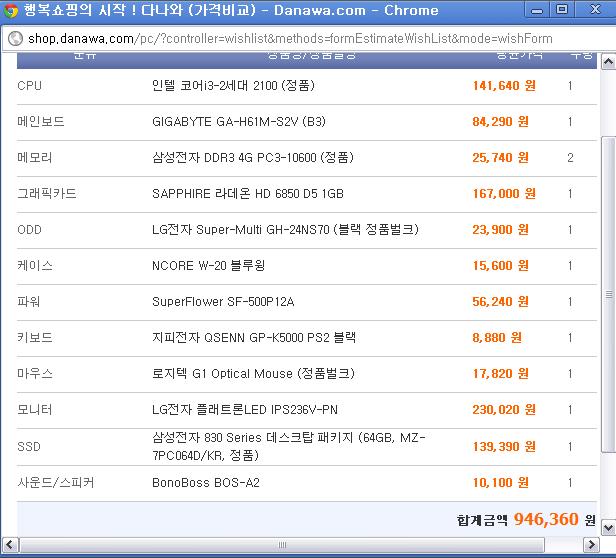The width and height of the screenshot is (616, 558).
Task: Click the 141,640 원 CPU price
Action: pyautogui.click(x=504, y=86)
